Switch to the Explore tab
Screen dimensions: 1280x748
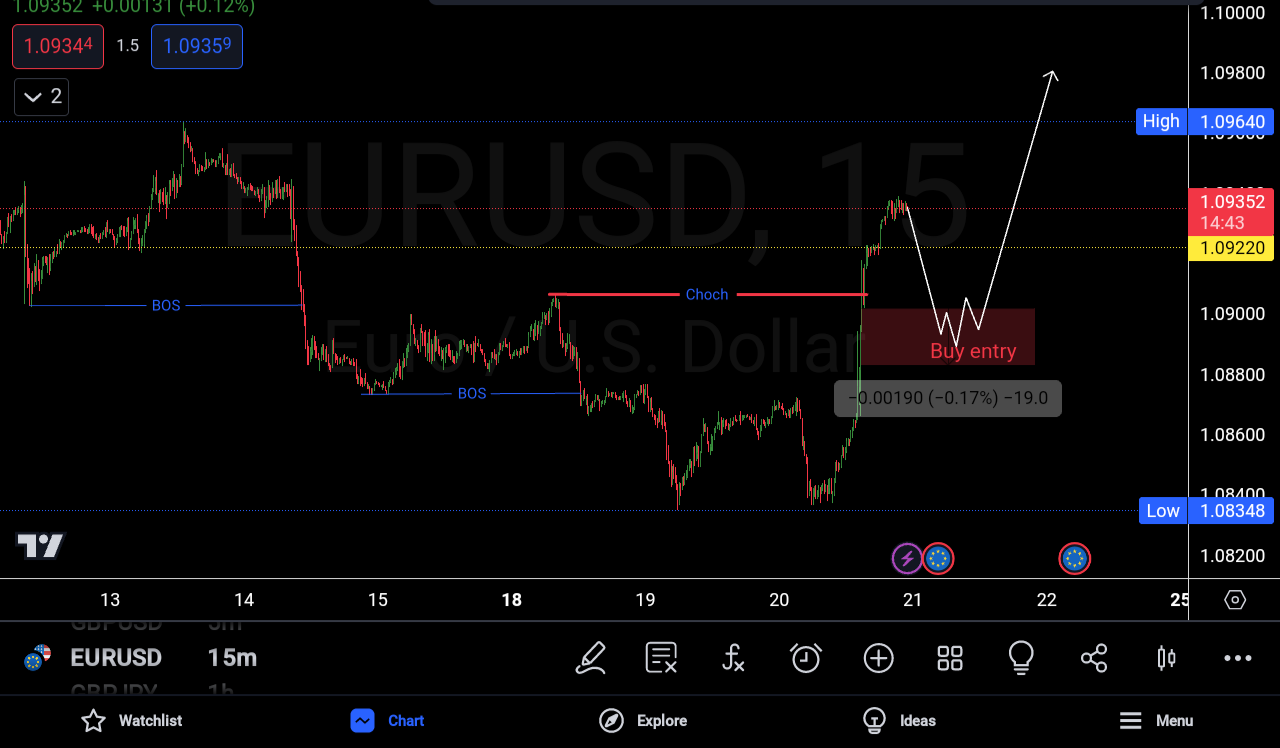coord(643,720)
